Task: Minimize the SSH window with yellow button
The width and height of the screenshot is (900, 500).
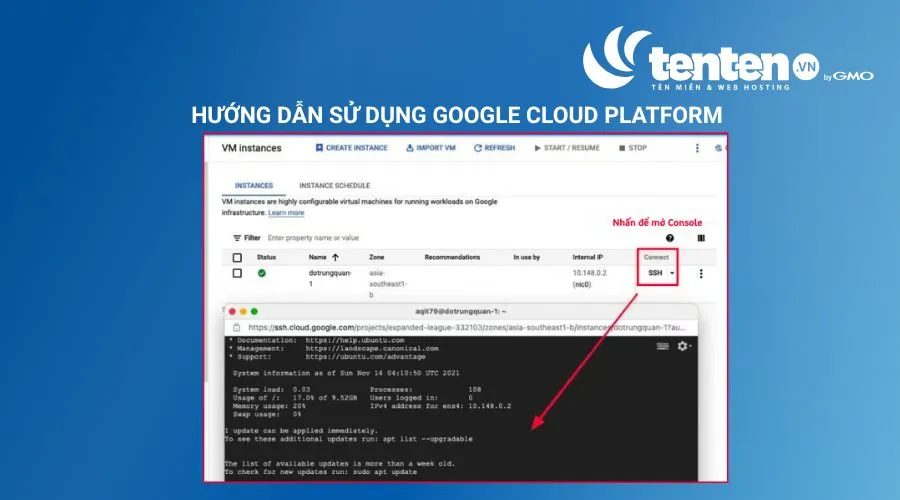Action: click(243, 311)
